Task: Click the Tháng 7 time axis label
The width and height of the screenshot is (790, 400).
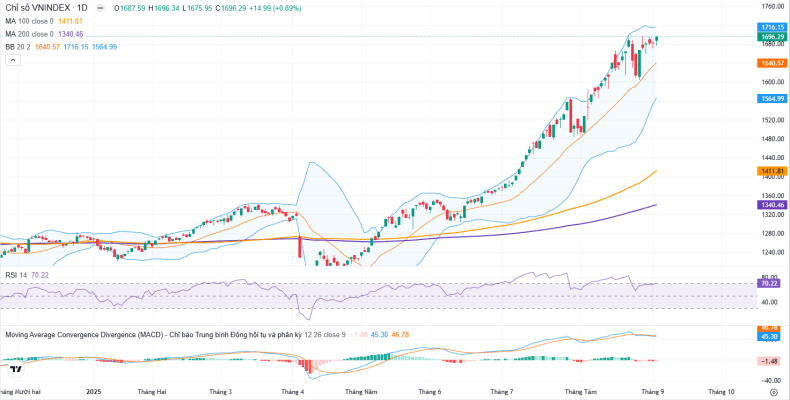Action: click(x=501, y=391)
